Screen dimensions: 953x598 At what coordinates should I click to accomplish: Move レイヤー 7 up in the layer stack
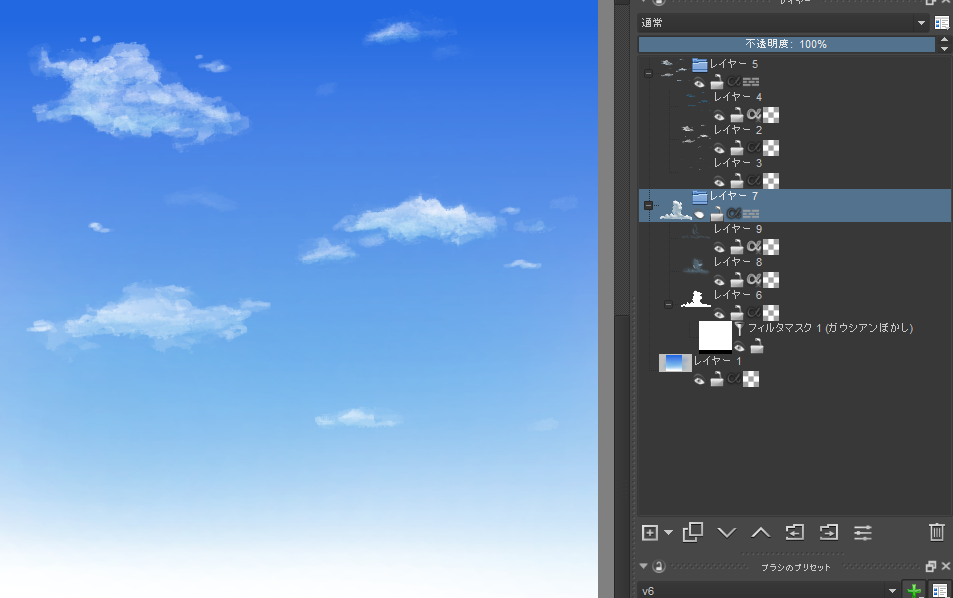click(760, 533)
